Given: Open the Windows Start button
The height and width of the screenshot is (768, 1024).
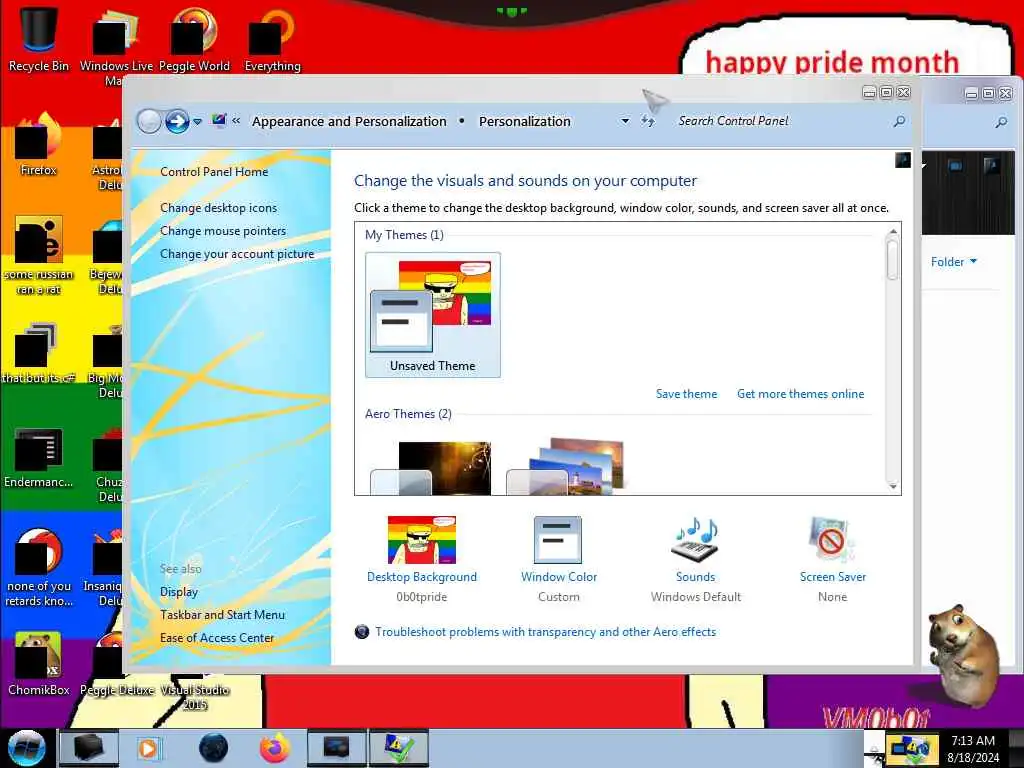Looking at the screenshot, I should [26, 748].
